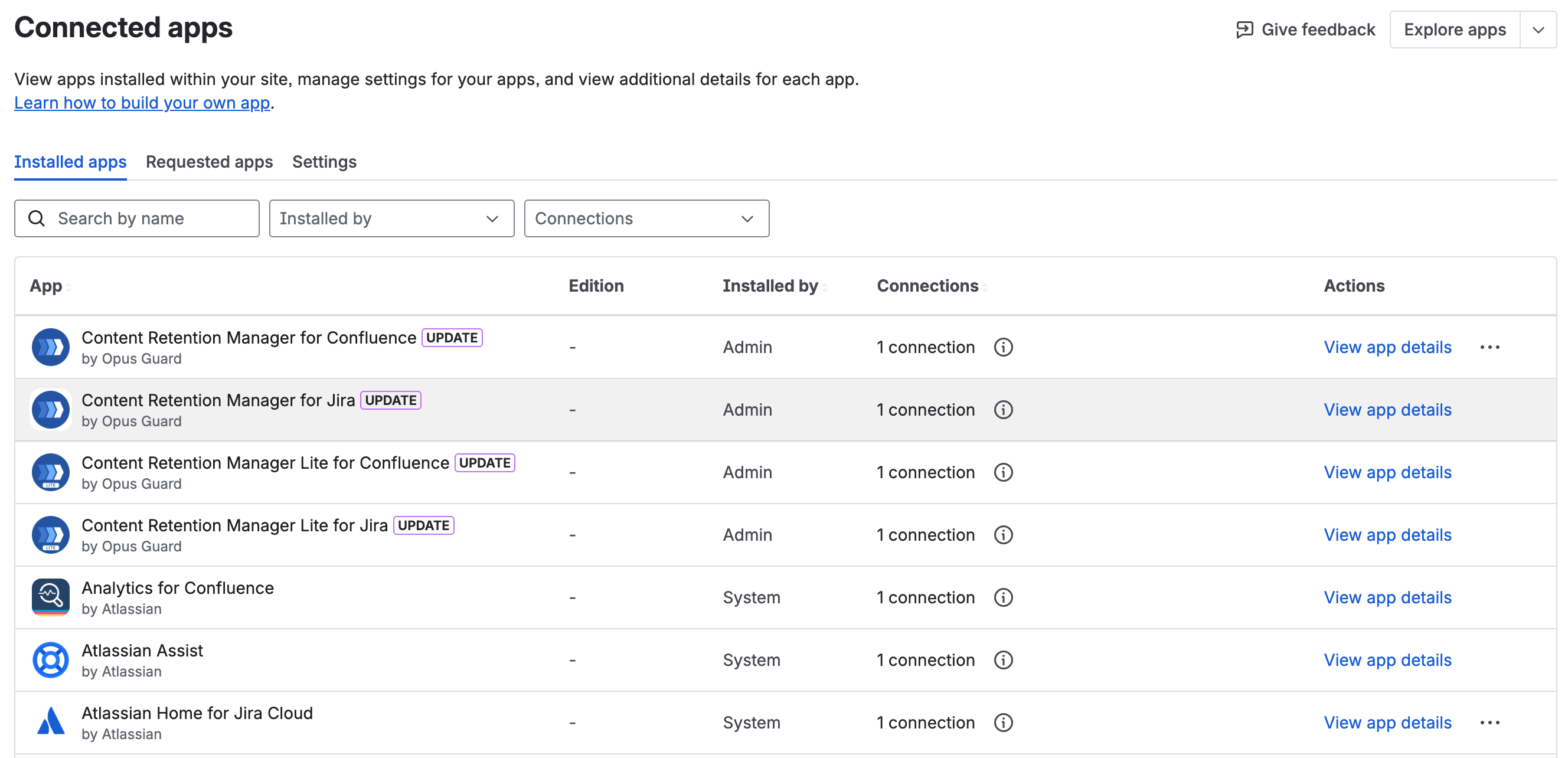Viewport: 1568px width, 758px height.
Task: Click the Content Retention Manager Lite for Jira icon
Action: (x=51, y=535)
